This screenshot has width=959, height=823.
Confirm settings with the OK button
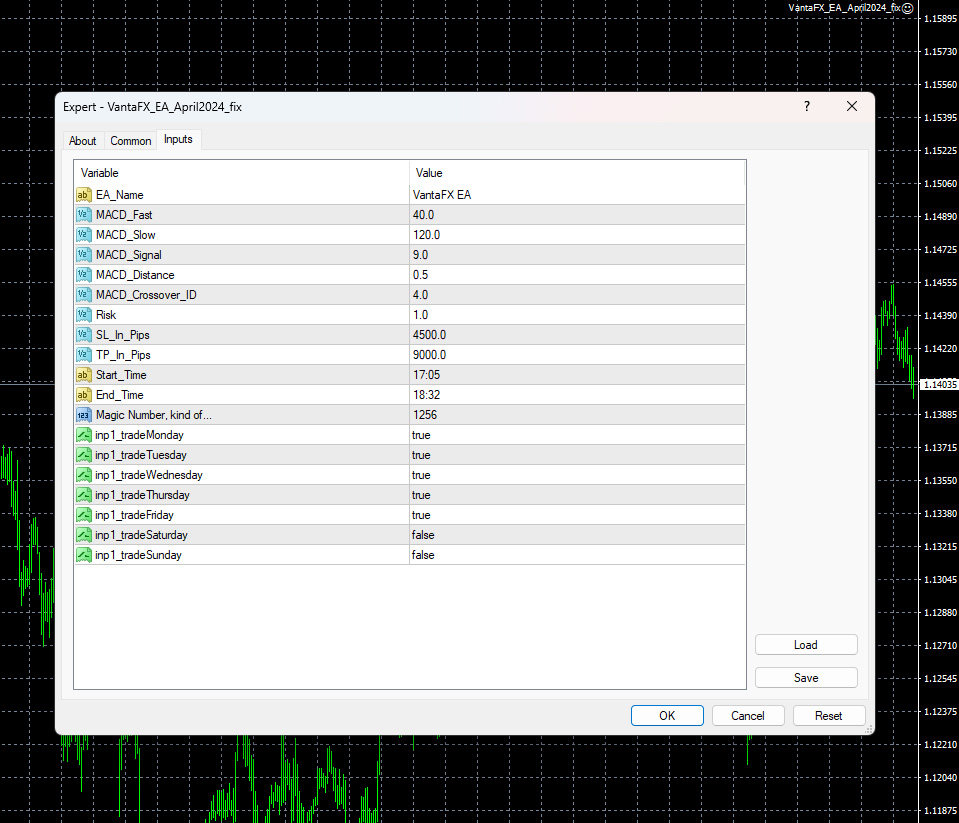pos(667,715)
